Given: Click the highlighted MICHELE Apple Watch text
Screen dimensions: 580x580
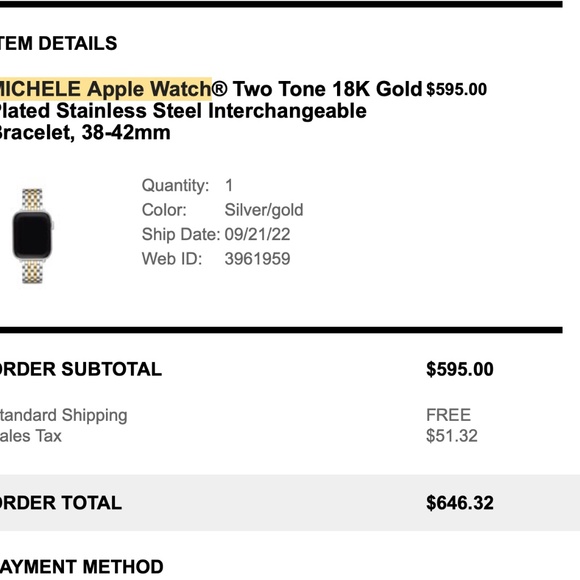Looking at the screenshot, I should coord(106,89).
